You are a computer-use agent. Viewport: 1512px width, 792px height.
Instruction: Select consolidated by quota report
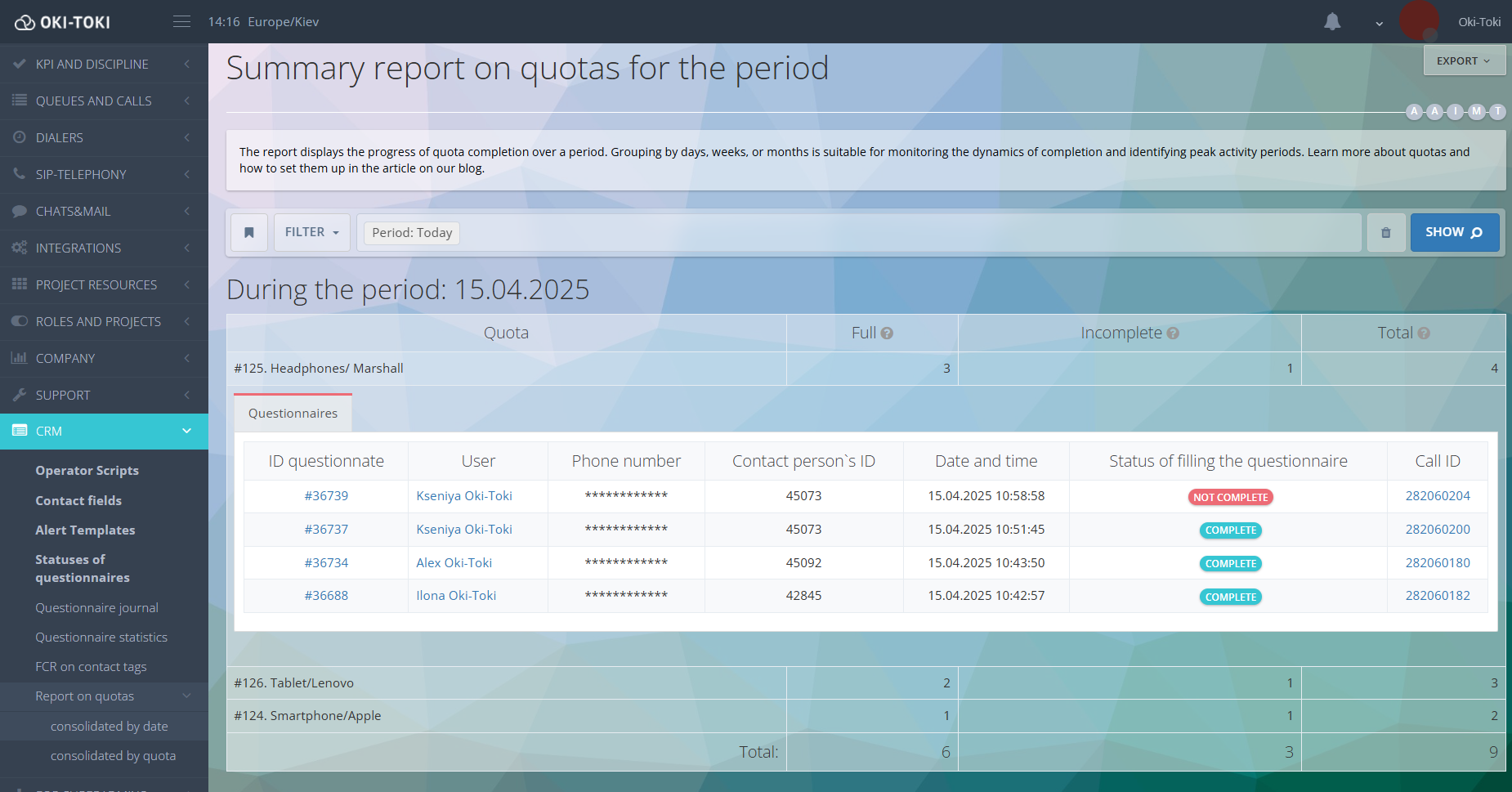[x=113, y=756]
